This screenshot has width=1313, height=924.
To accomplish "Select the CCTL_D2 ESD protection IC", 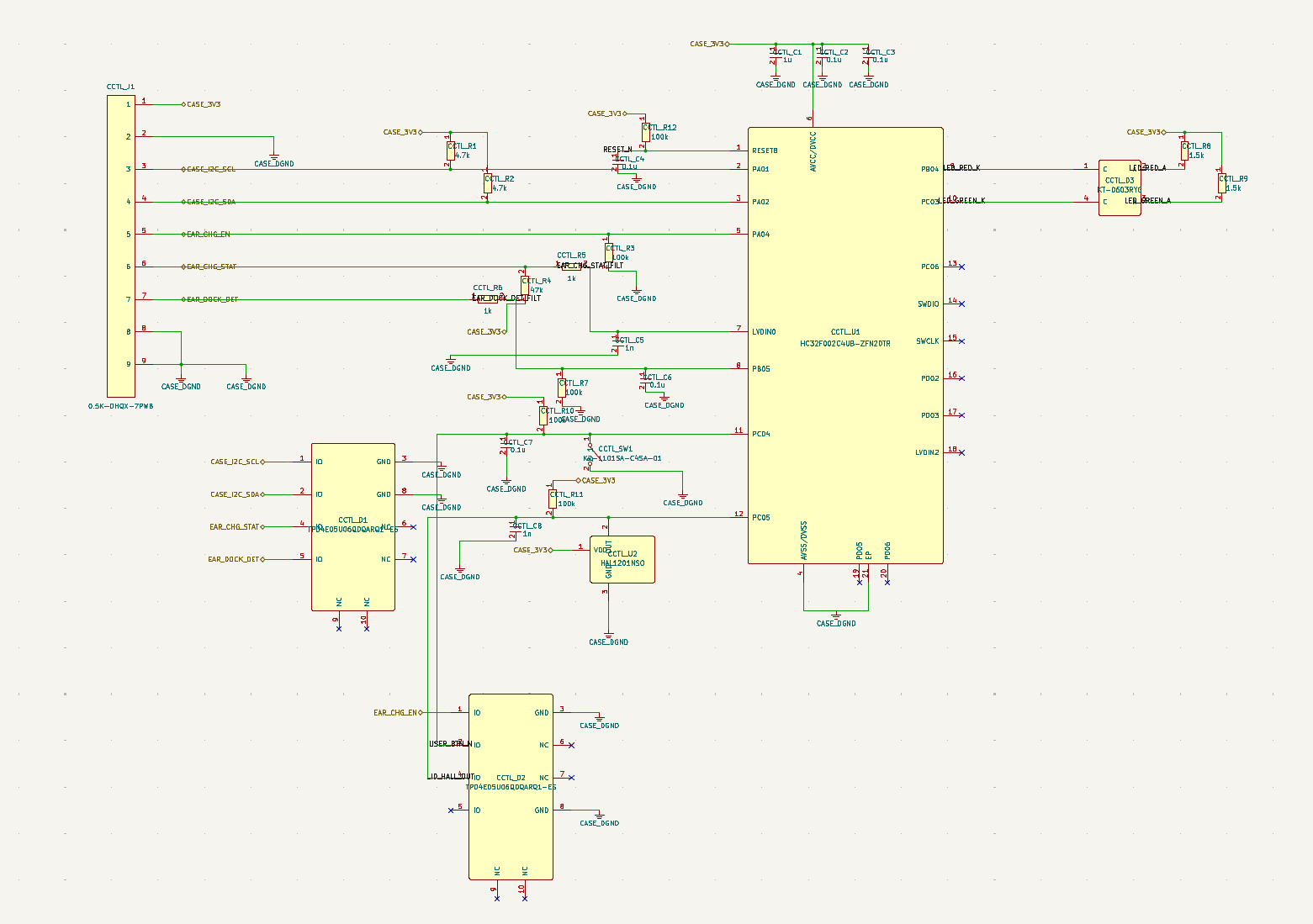I will click(x=511, y=787).
